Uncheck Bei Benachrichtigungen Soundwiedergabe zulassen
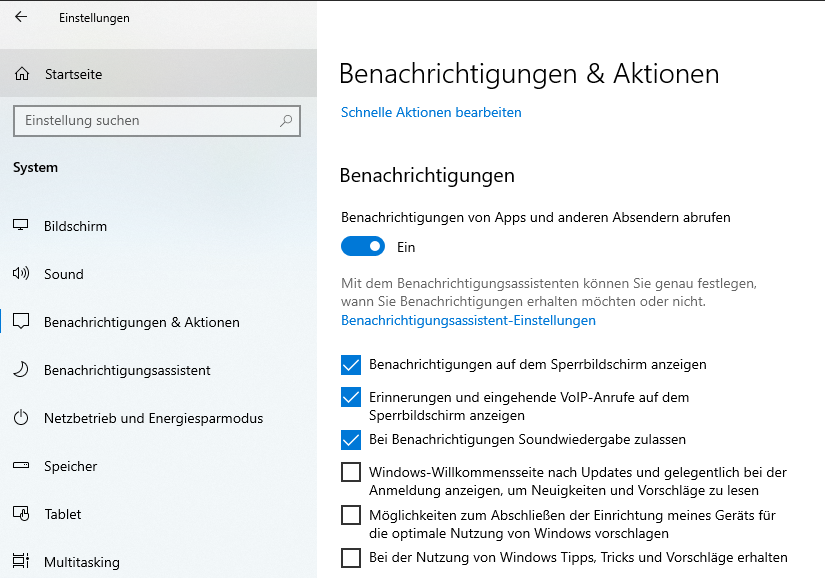The width and height of the screenshot is (825, 578). pos(351,440)
